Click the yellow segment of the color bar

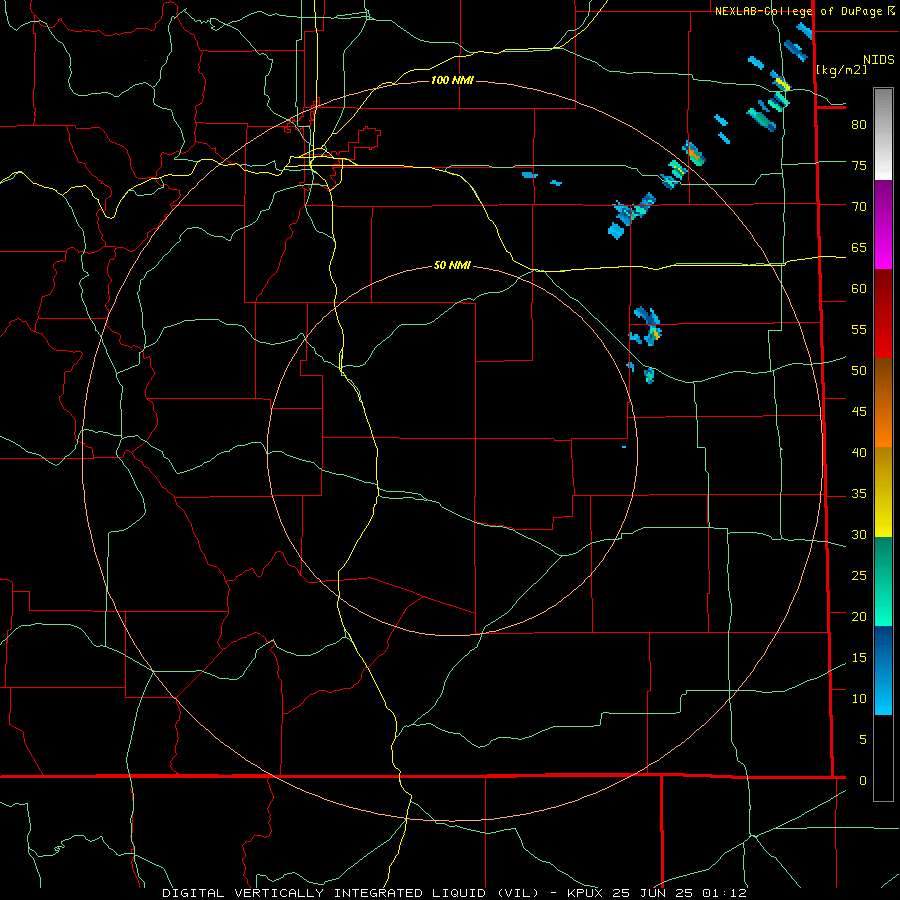(883, 492)
